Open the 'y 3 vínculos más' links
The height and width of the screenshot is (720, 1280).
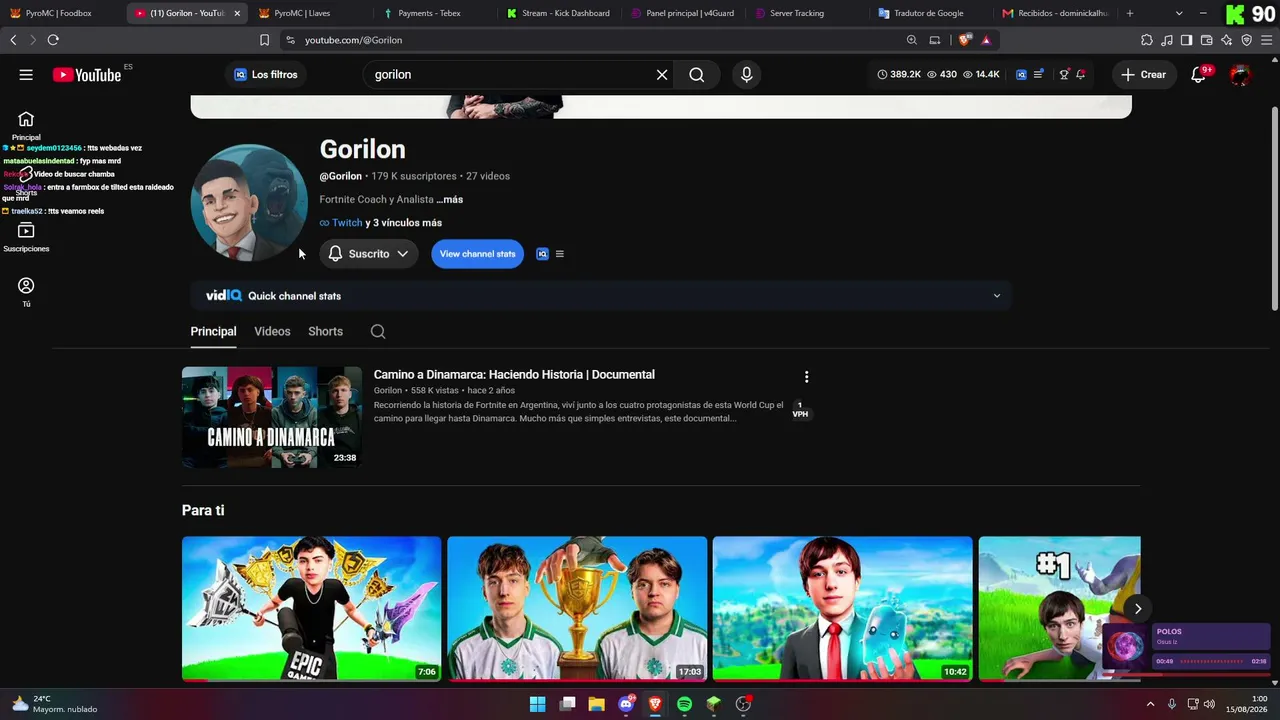404,223
